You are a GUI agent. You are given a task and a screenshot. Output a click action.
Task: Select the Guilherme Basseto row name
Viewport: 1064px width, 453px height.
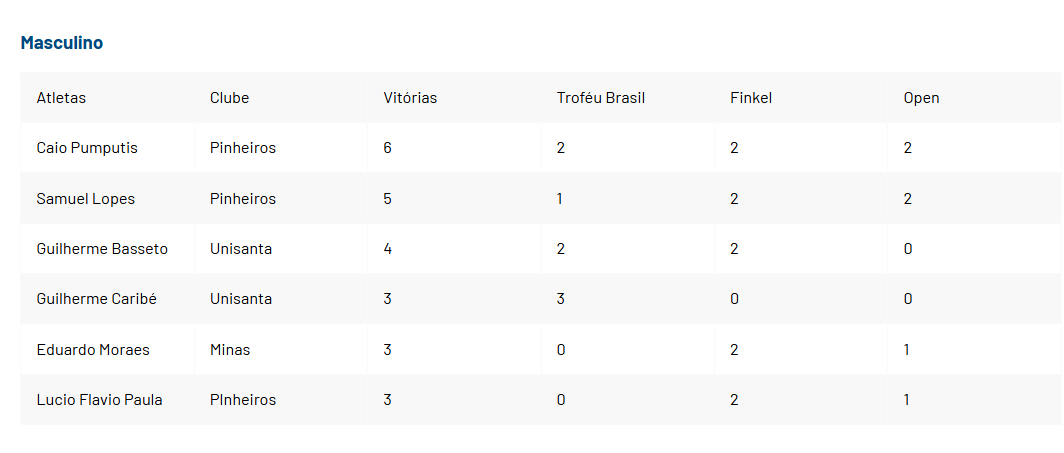(x=102, y=249)
